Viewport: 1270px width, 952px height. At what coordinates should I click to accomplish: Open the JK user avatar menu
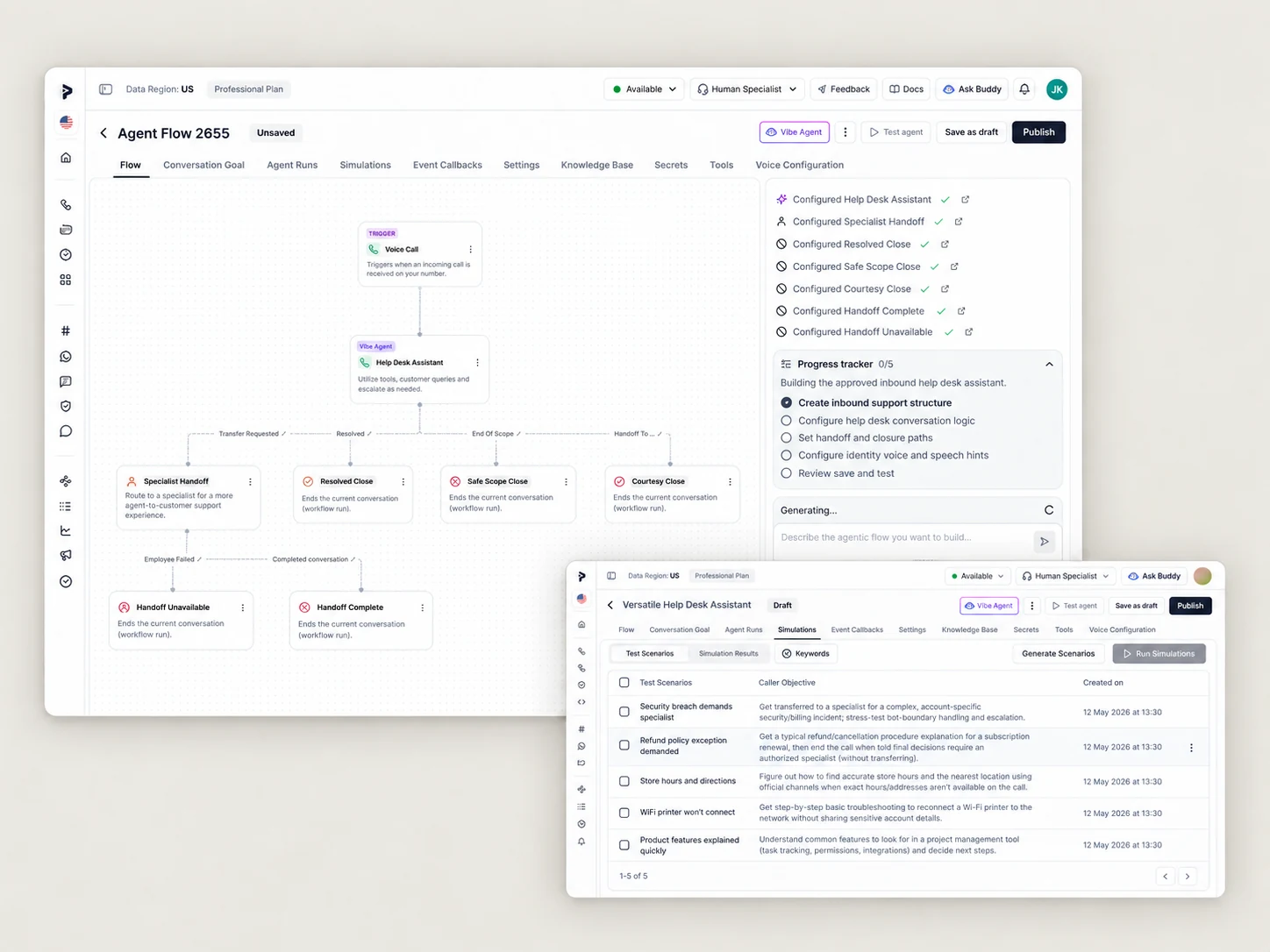(x=1057, y=89)
